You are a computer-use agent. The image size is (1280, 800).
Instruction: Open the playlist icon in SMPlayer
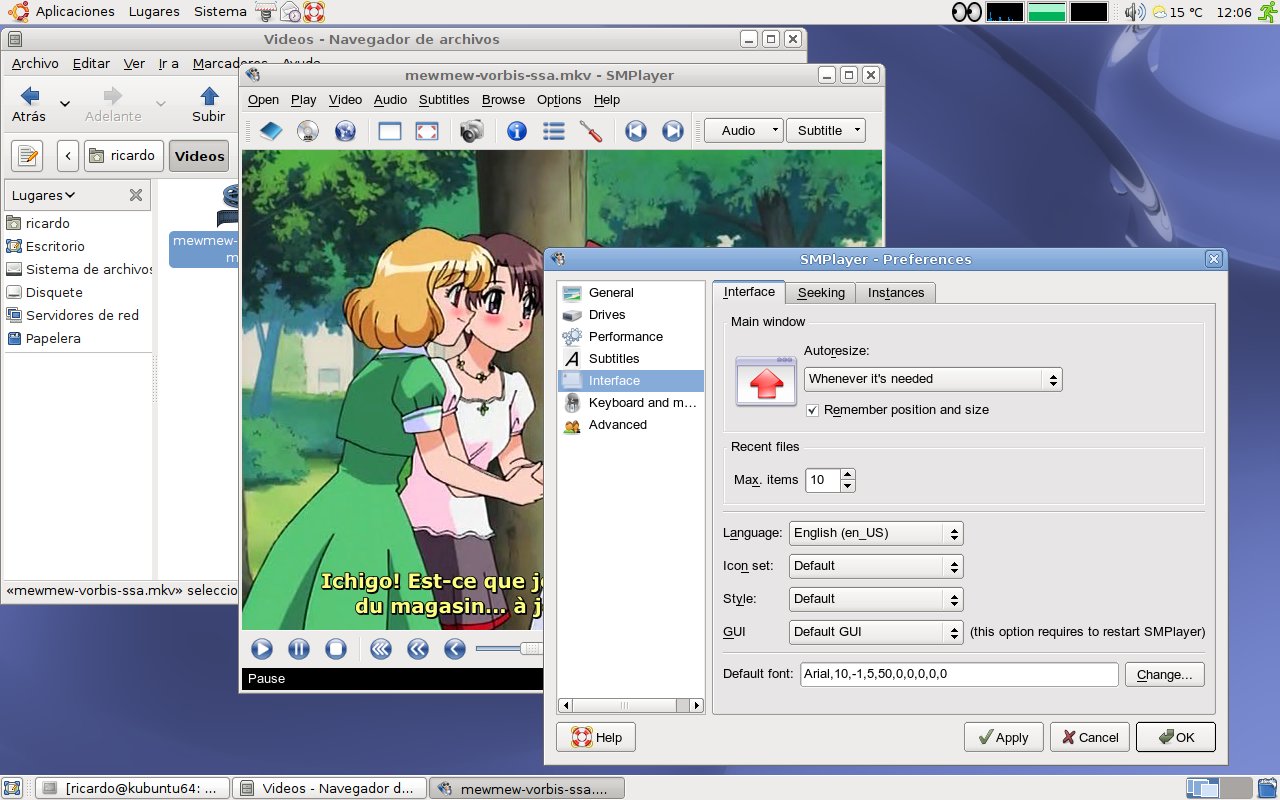pyautogui.click(x=554, y=131)
